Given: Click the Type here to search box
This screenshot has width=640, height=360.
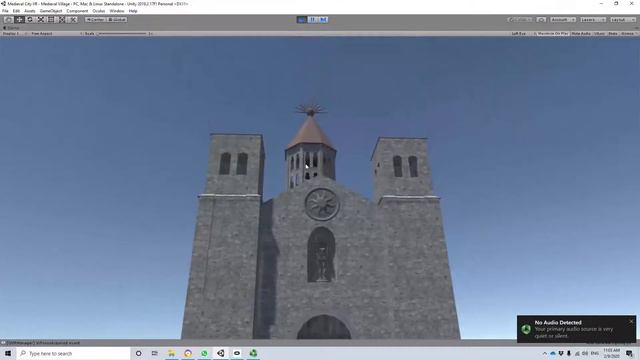Looking at the screenshot, I should tap(73, 353).
